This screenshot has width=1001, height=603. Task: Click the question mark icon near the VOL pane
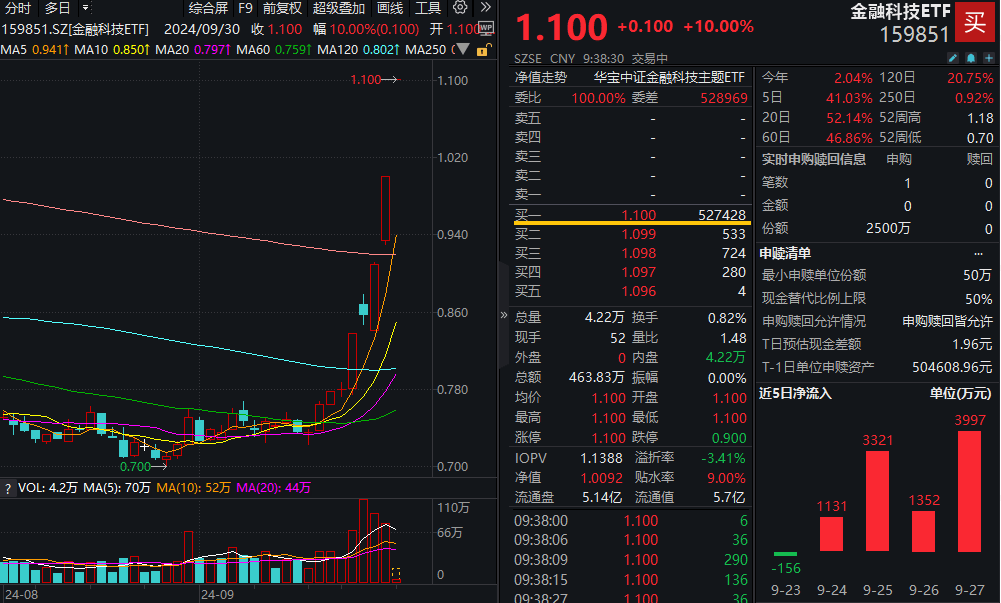8,490
